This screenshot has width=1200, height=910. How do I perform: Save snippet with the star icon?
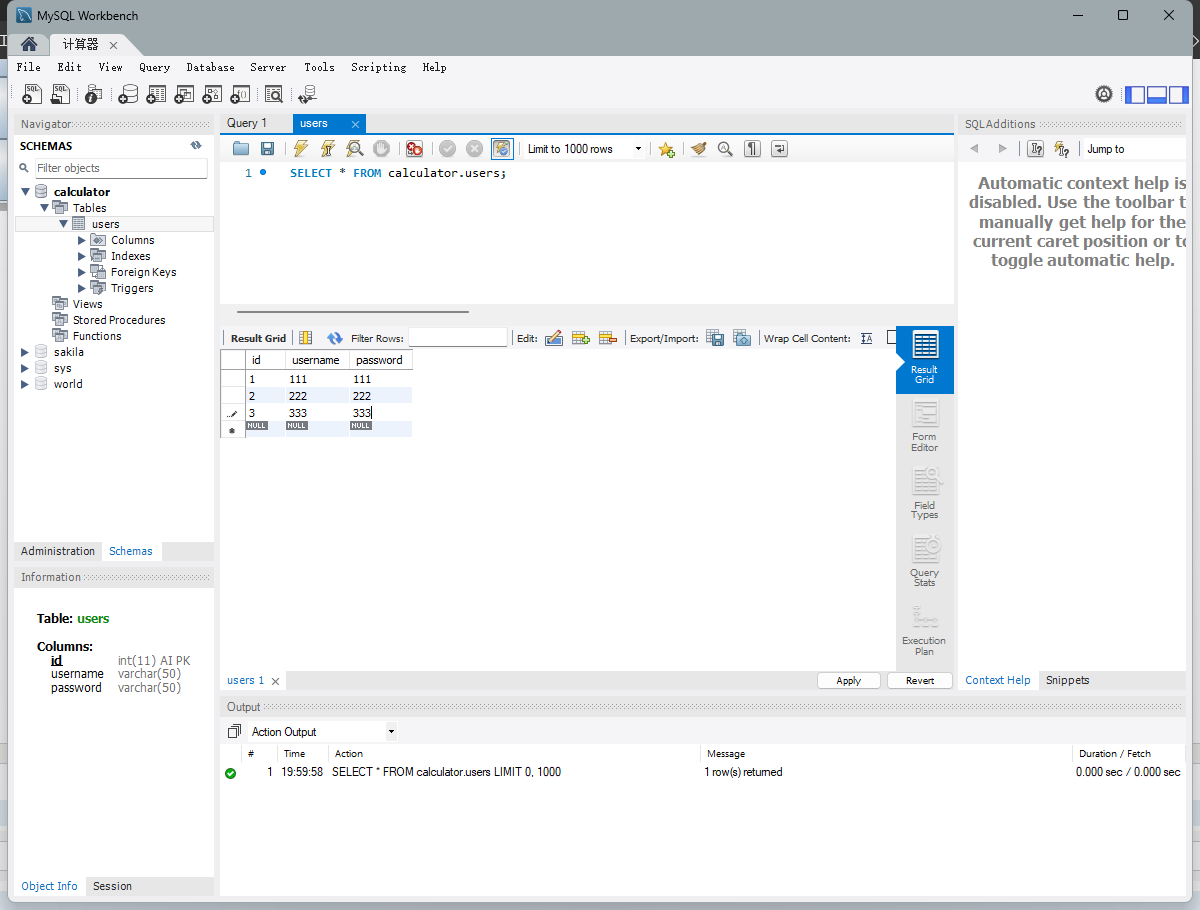tap(666, 149)
